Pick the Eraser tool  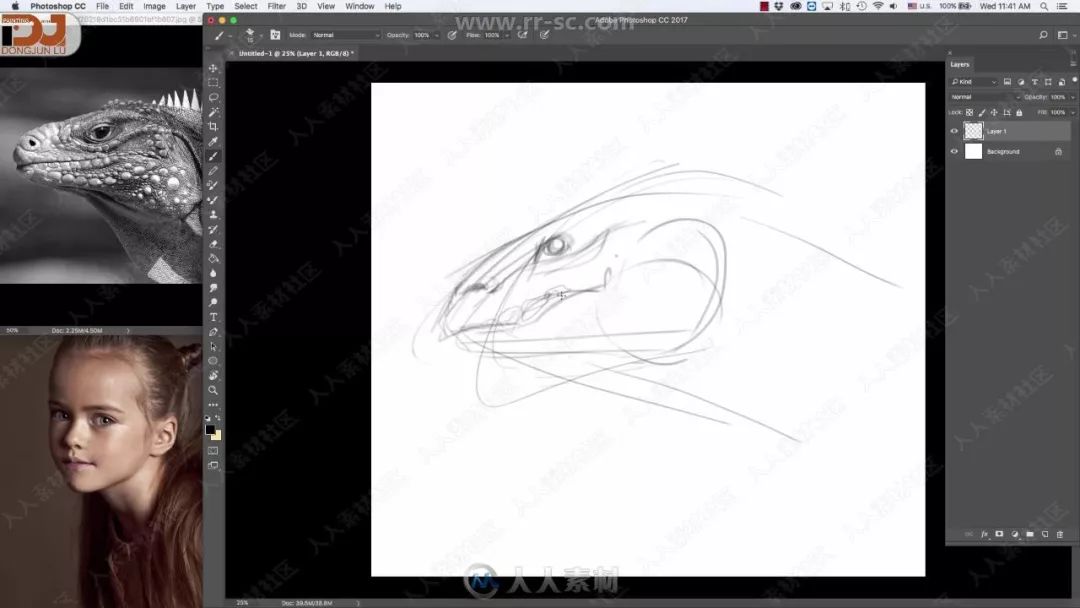coord(214,244)
